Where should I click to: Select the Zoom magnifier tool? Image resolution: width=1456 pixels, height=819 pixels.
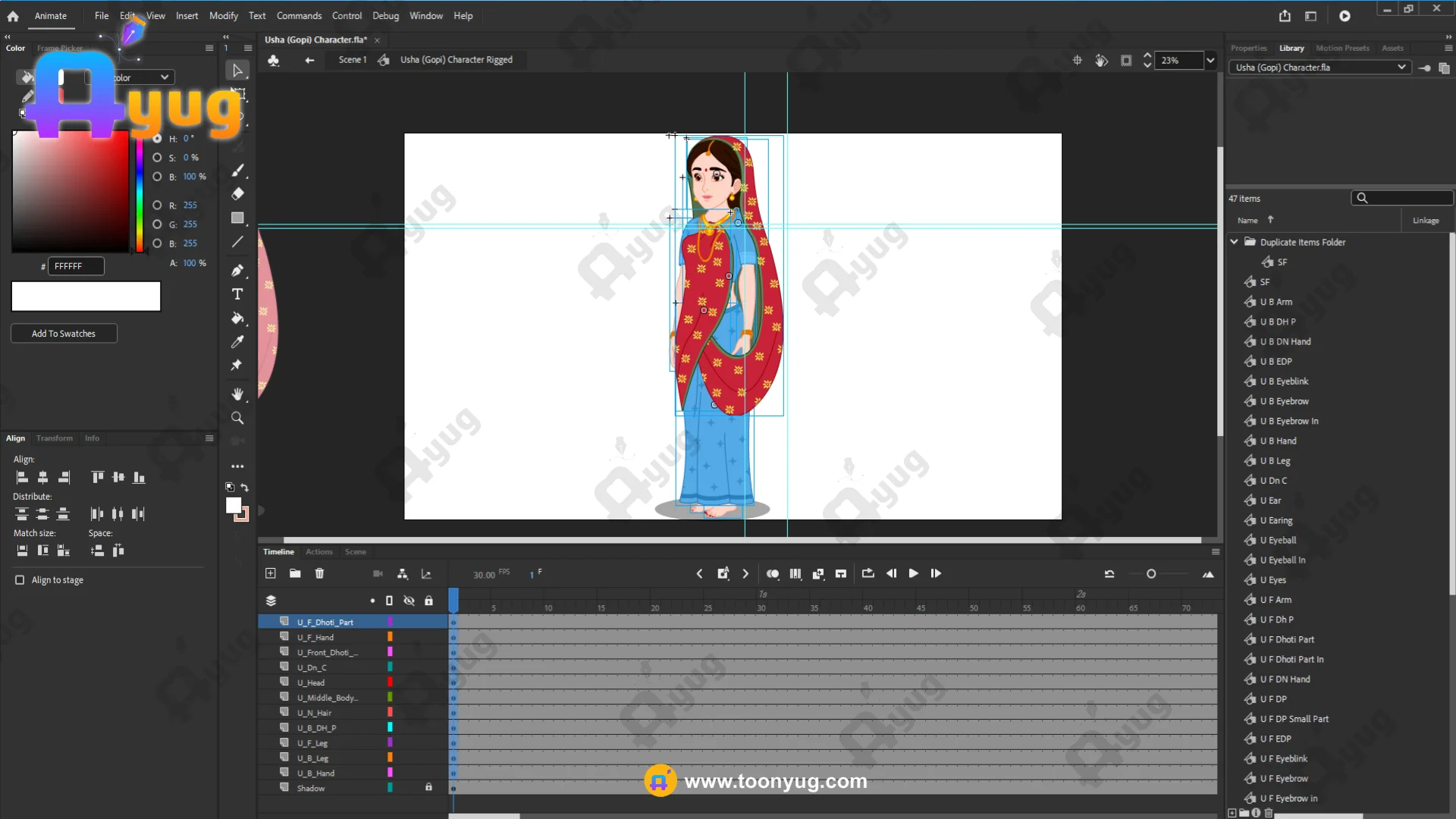[x=237, y=419]
